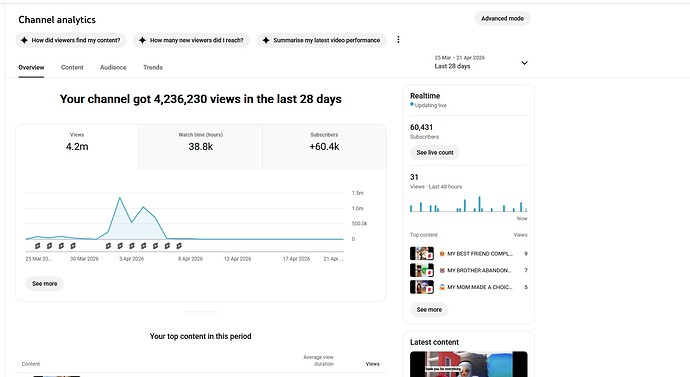Click the emoji icon before "MY BROTHER ABANDON..."

(x=442, y=270)
